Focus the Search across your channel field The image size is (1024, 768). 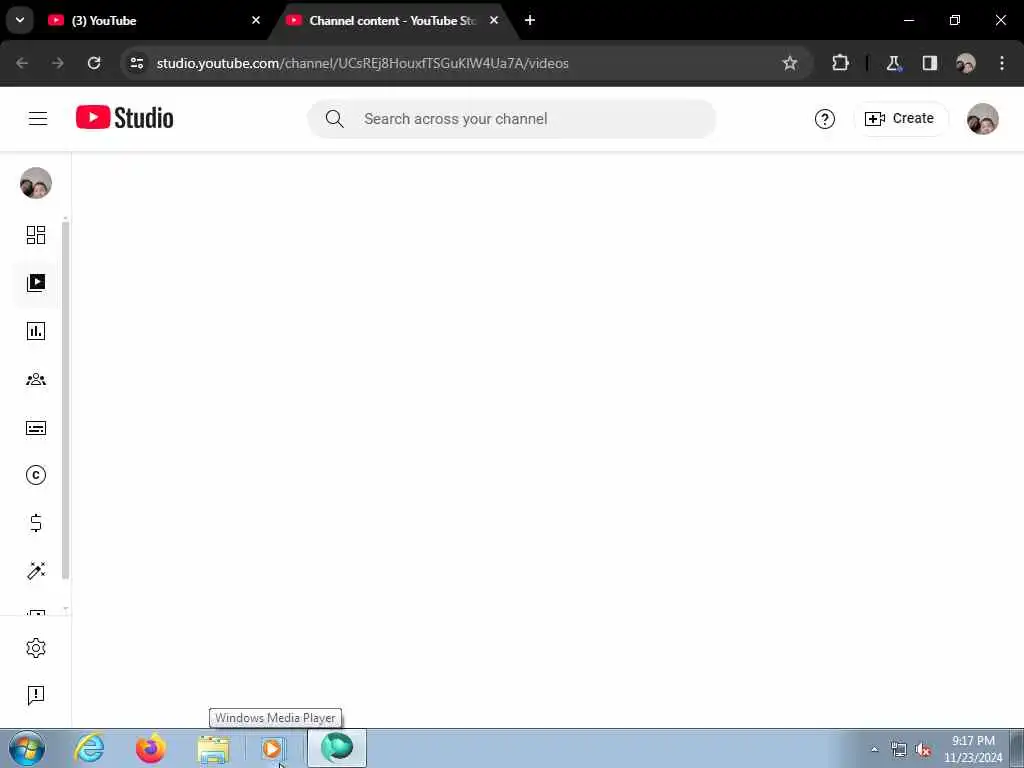click(512, 119)
